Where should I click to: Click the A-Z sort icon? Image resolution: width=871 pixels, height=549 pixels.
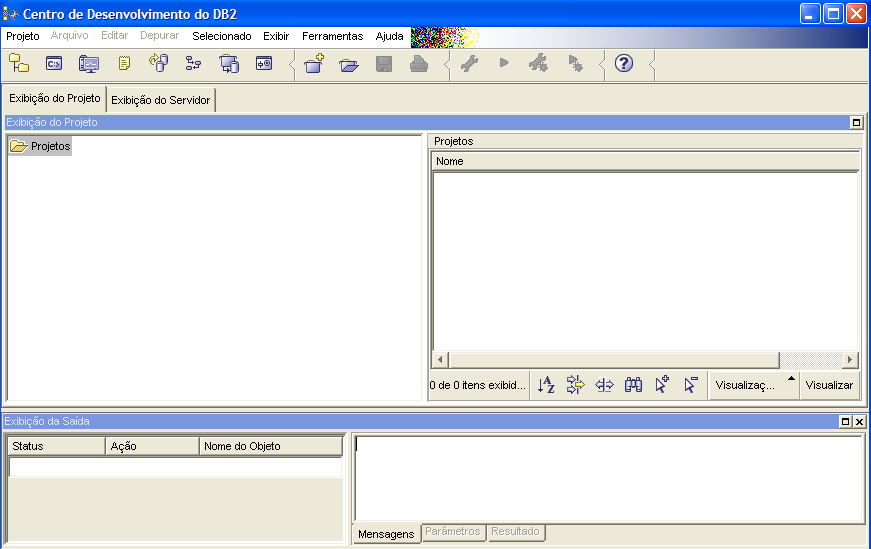click(x=546, y=385)
